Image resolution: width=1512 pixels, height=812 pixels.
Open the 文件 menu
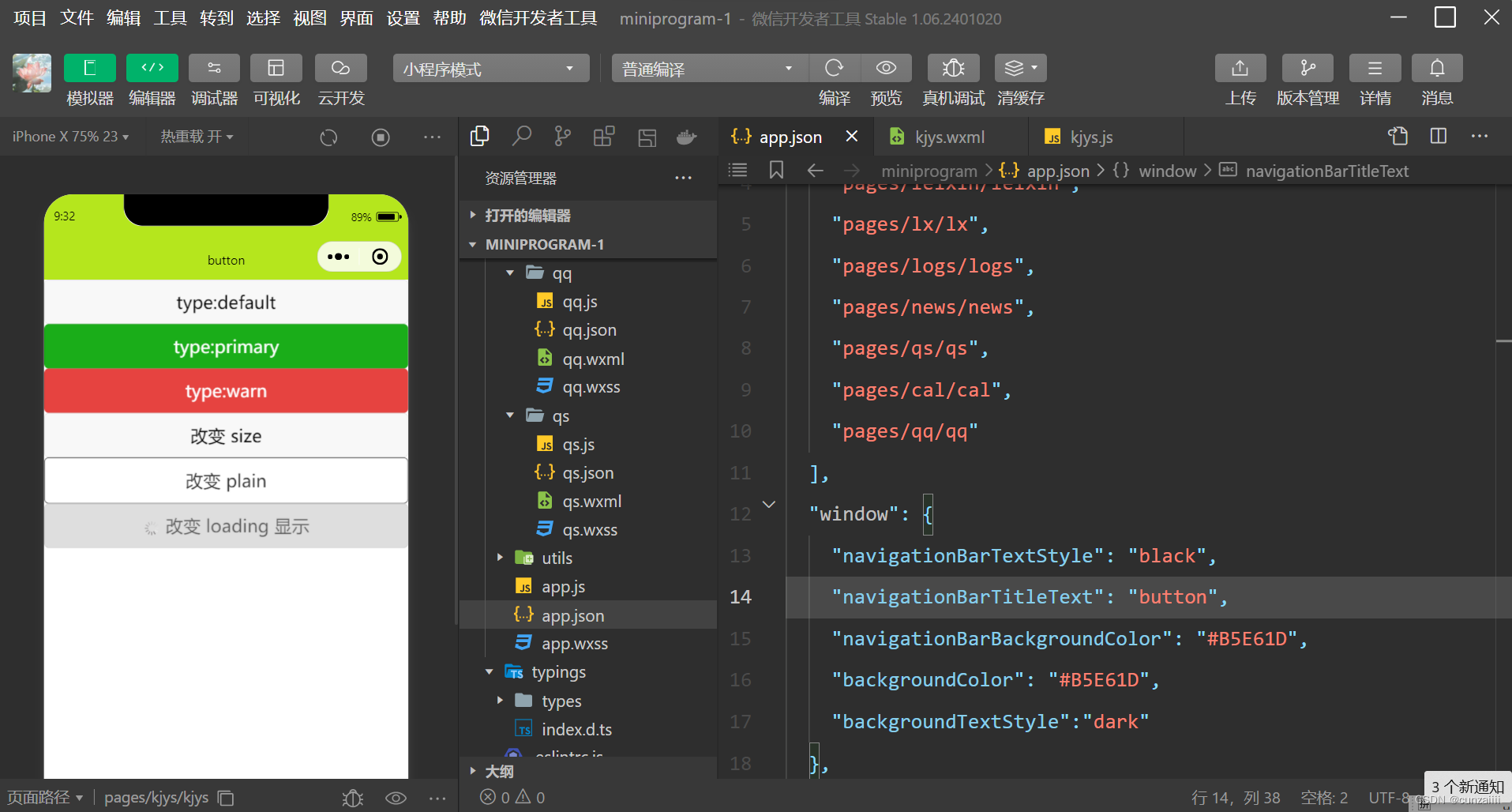pyautogui.click(x=77, y=18)
